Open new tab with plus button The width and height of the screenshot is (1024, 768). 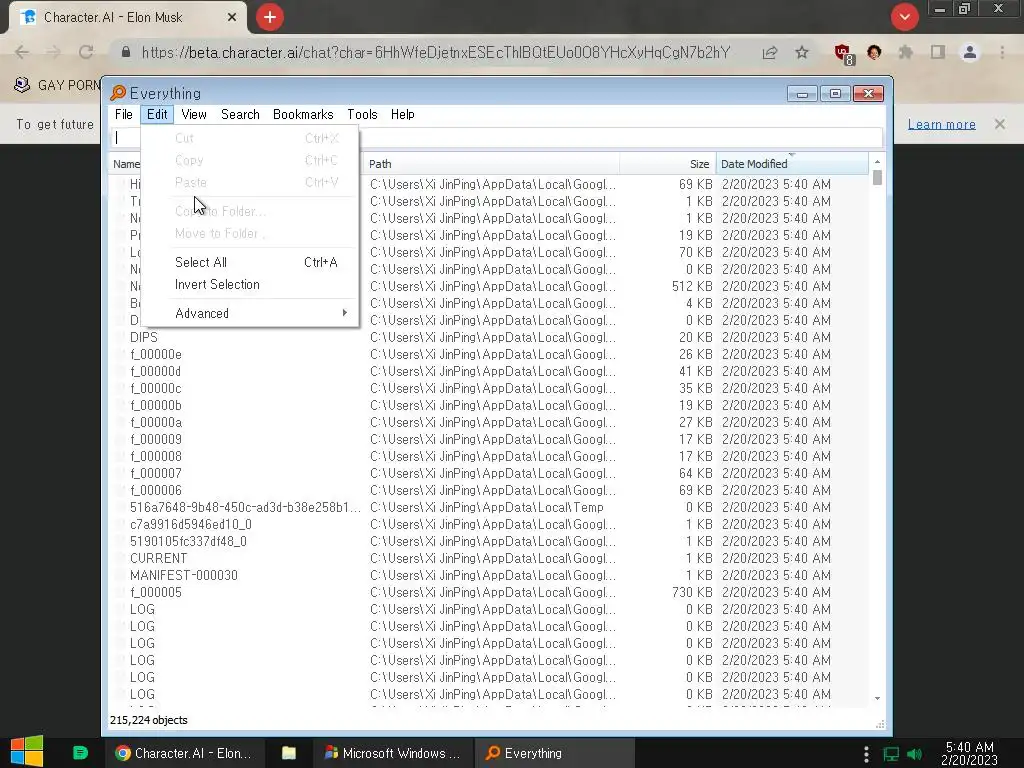[270, 17]
